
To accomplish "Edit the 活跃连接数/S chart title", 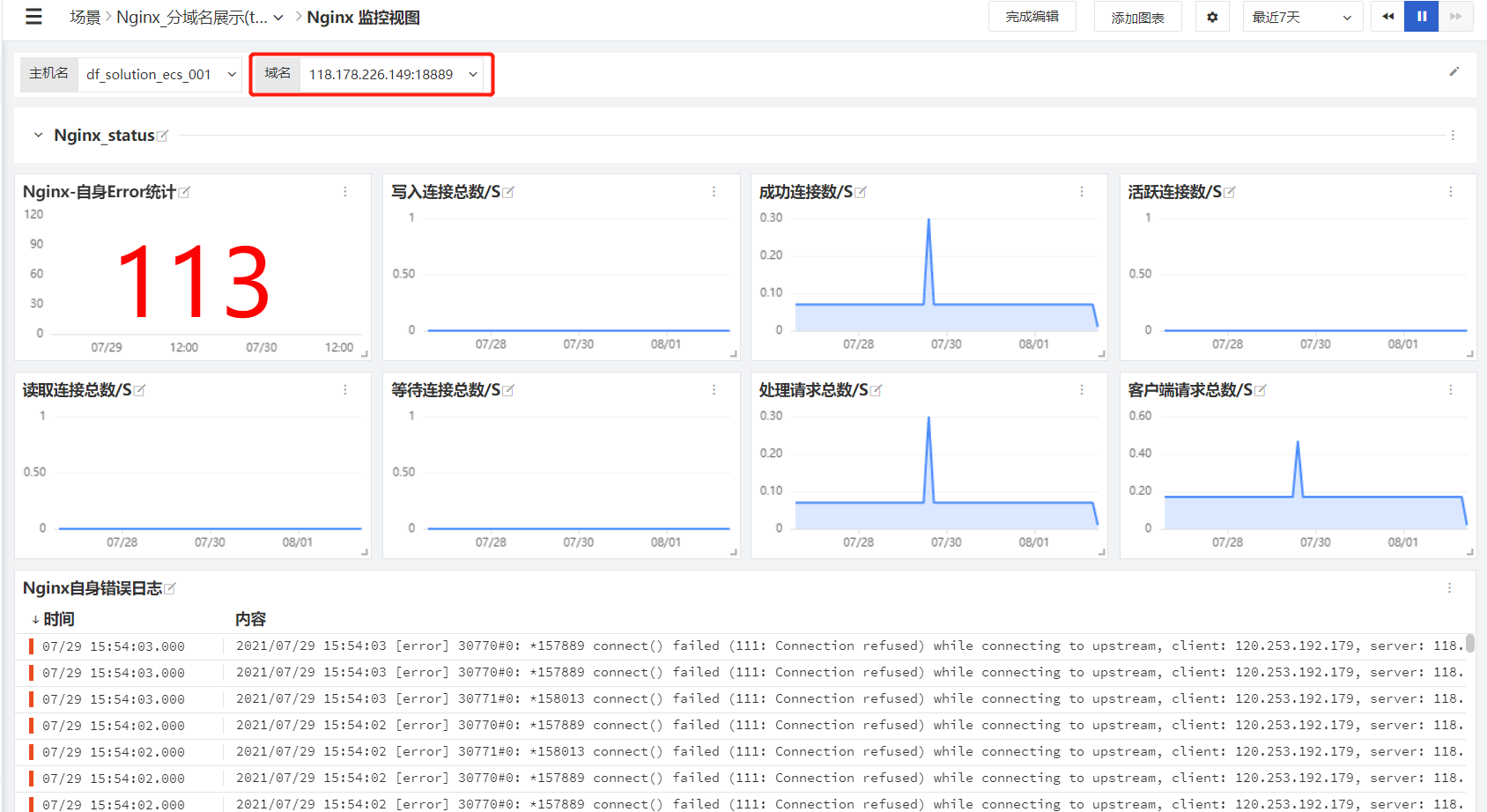I will coord(1230,192).
